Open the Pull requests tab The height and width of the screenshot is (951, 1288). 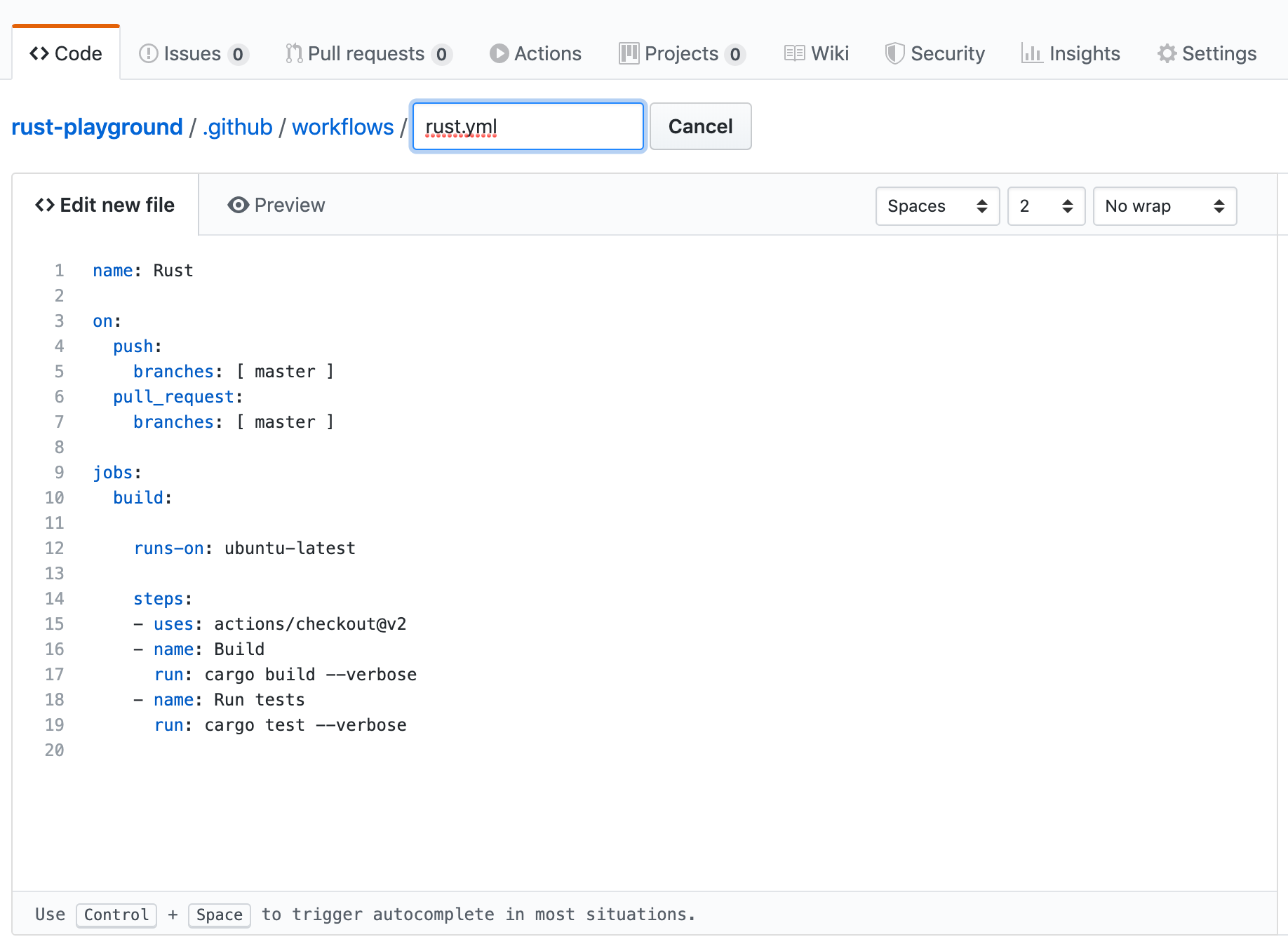[368, 53]
